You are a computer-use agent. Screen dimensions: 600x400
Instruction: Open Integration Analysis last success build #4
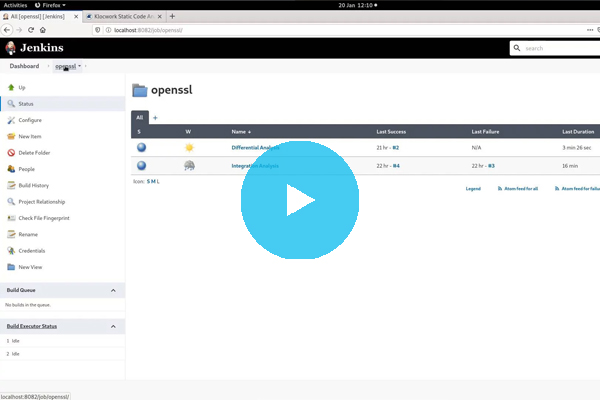click(x=396, y=166)
